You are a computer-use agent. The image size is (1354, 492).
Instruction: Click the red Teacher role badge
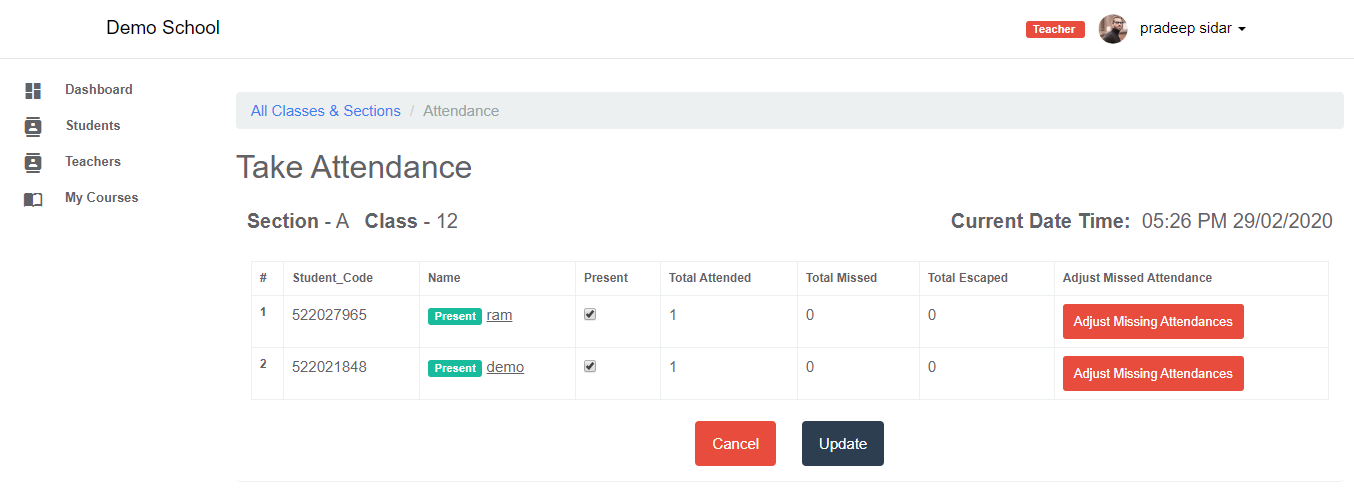point(1054,29)
